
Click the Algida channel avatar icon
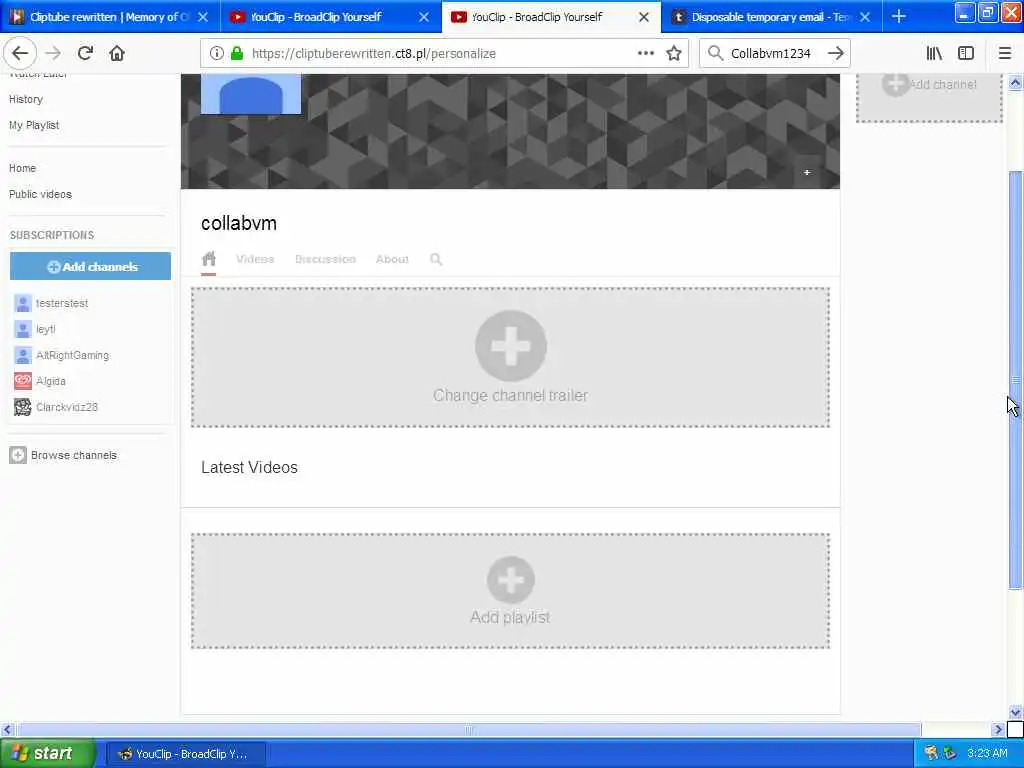[x=23, y=381]
